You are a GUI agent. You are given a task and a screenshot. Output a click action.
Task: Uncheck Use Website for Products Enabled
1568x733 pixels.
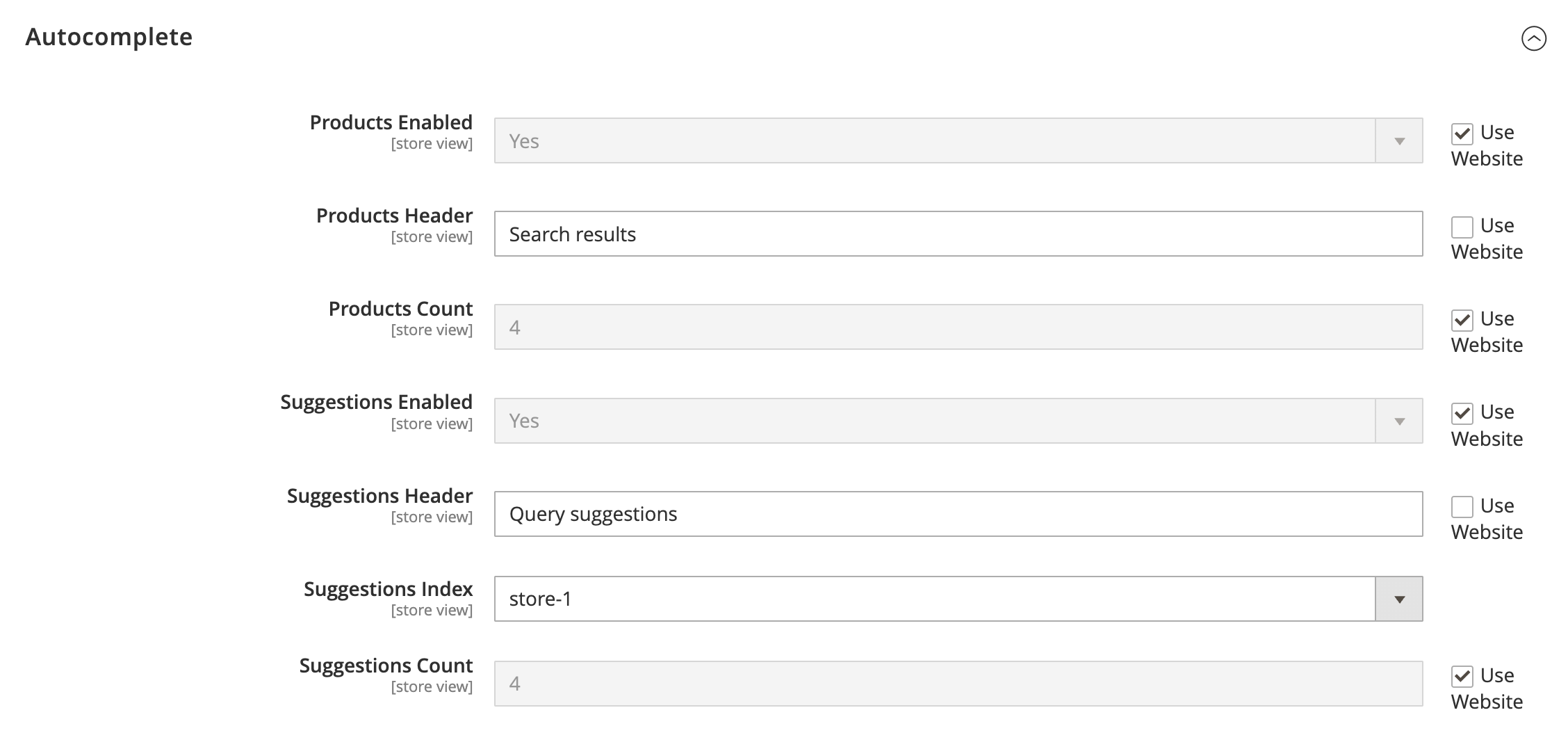click(1464, 132)
